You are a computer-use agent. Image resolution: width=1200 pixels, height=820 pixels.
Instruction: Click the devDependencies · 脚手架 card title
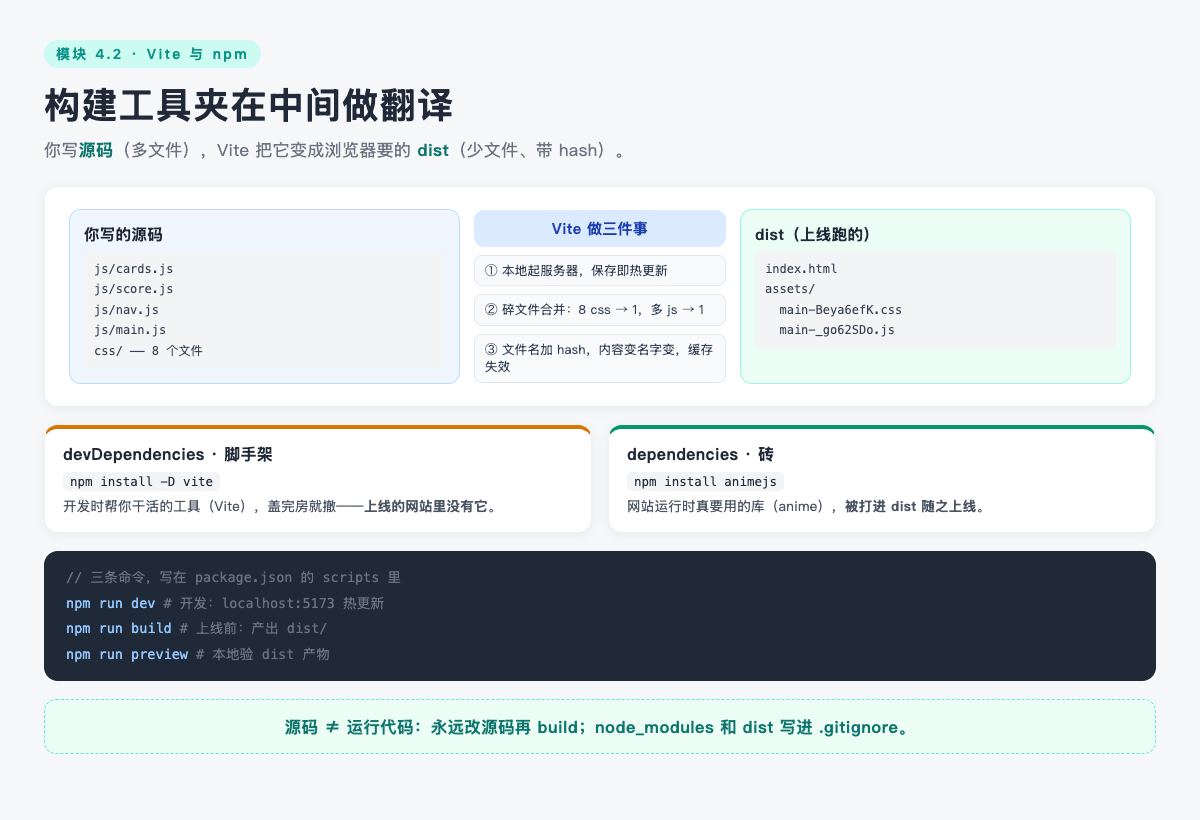[x=168, y=454]
